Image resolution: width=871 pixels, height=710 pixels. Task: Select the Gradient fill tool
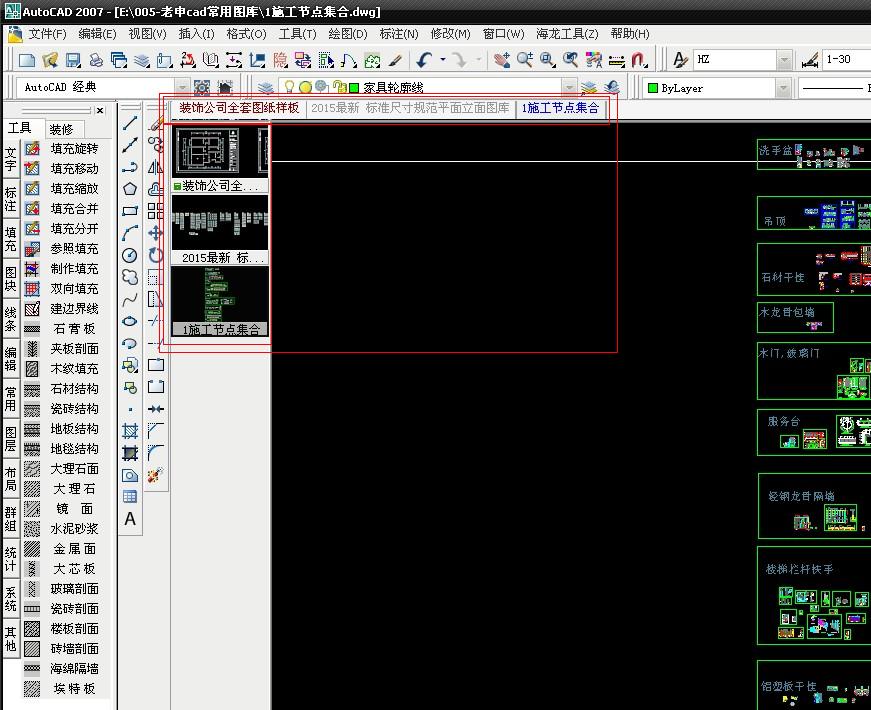point(130,453)
